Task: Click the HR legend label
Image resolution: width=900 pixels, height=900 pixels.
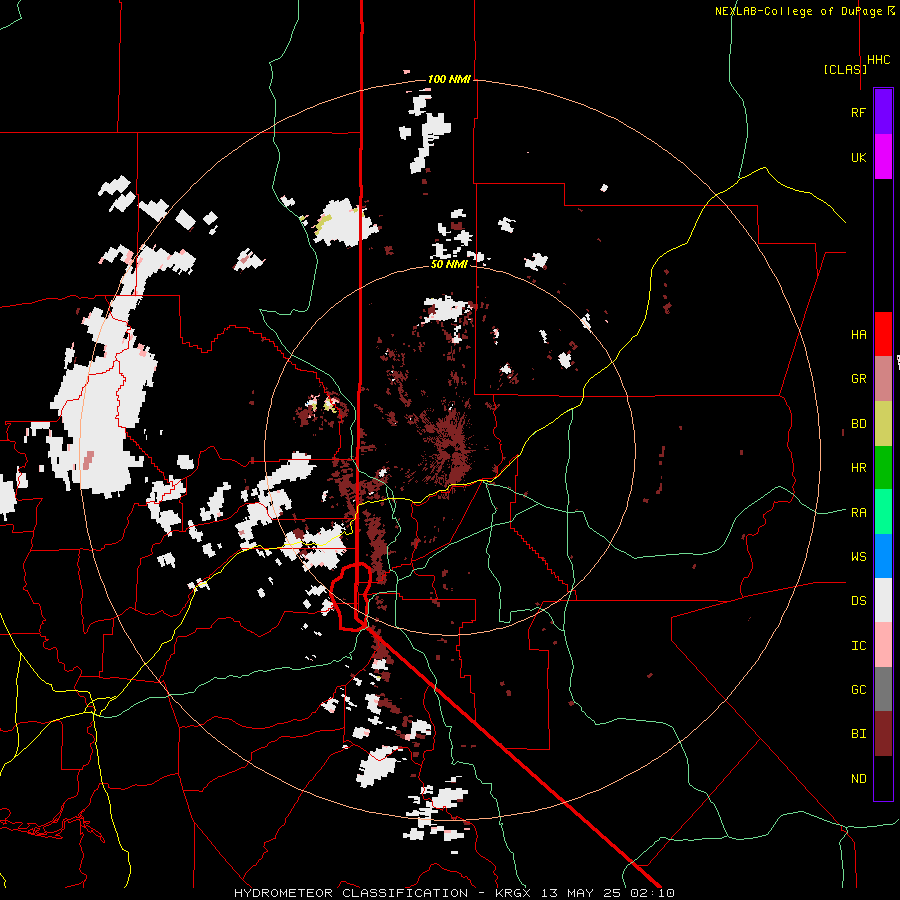Action: tap(858, 468)
